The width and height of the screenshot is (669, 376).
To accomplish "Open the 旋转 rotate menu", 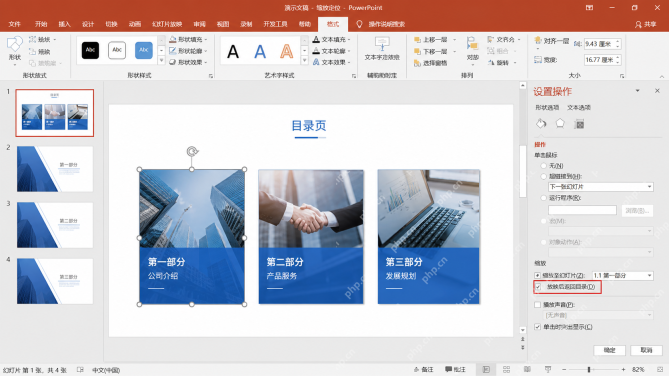I will (x=502, y=63).
